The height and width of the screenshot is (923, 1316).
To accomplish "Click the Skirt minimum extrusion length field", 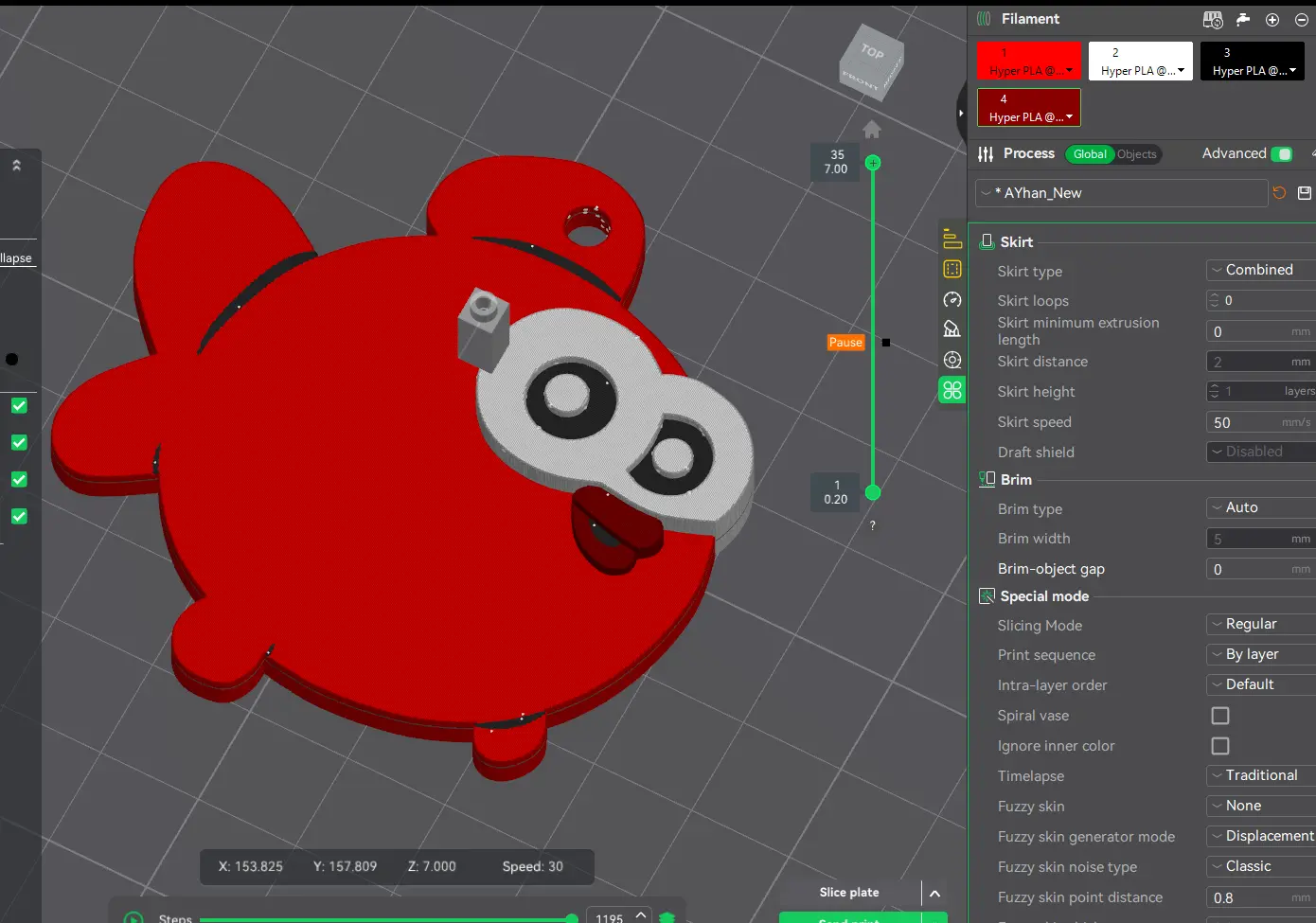I will point(1261,331).
